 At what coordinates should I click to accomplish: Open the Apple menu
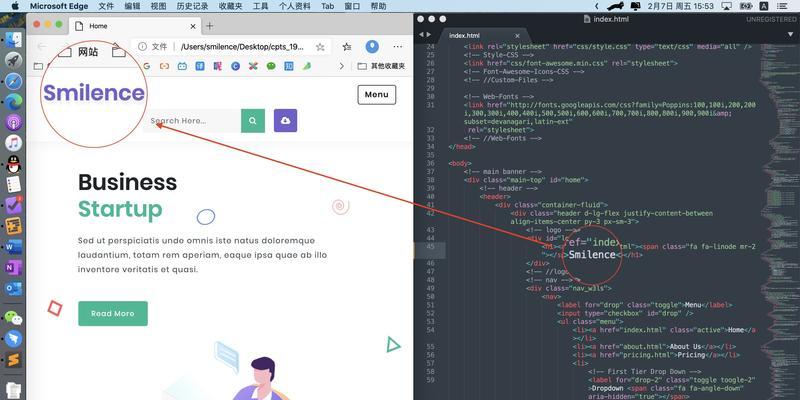point(15,6)
